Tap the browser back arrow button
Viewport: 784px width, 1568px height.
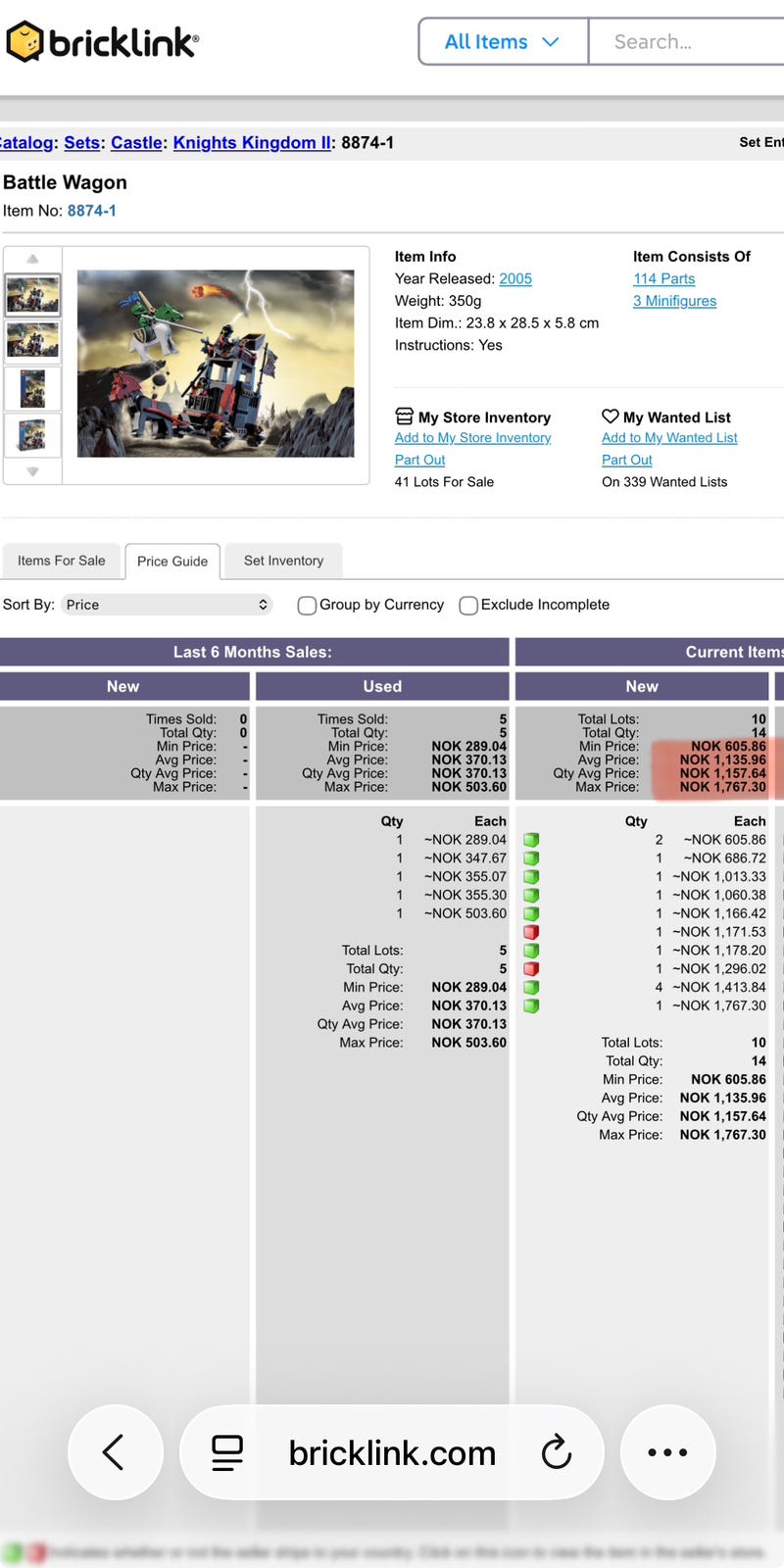(x=115, y=1452)
